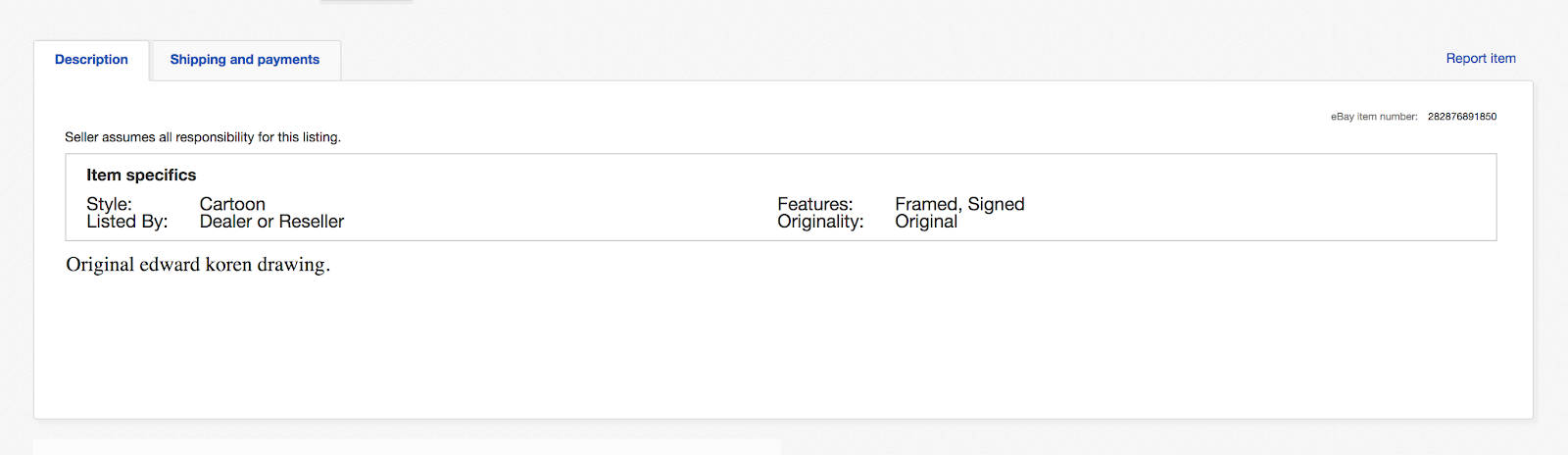Select the Dealer or Reseller value

[x=271, y=222]
